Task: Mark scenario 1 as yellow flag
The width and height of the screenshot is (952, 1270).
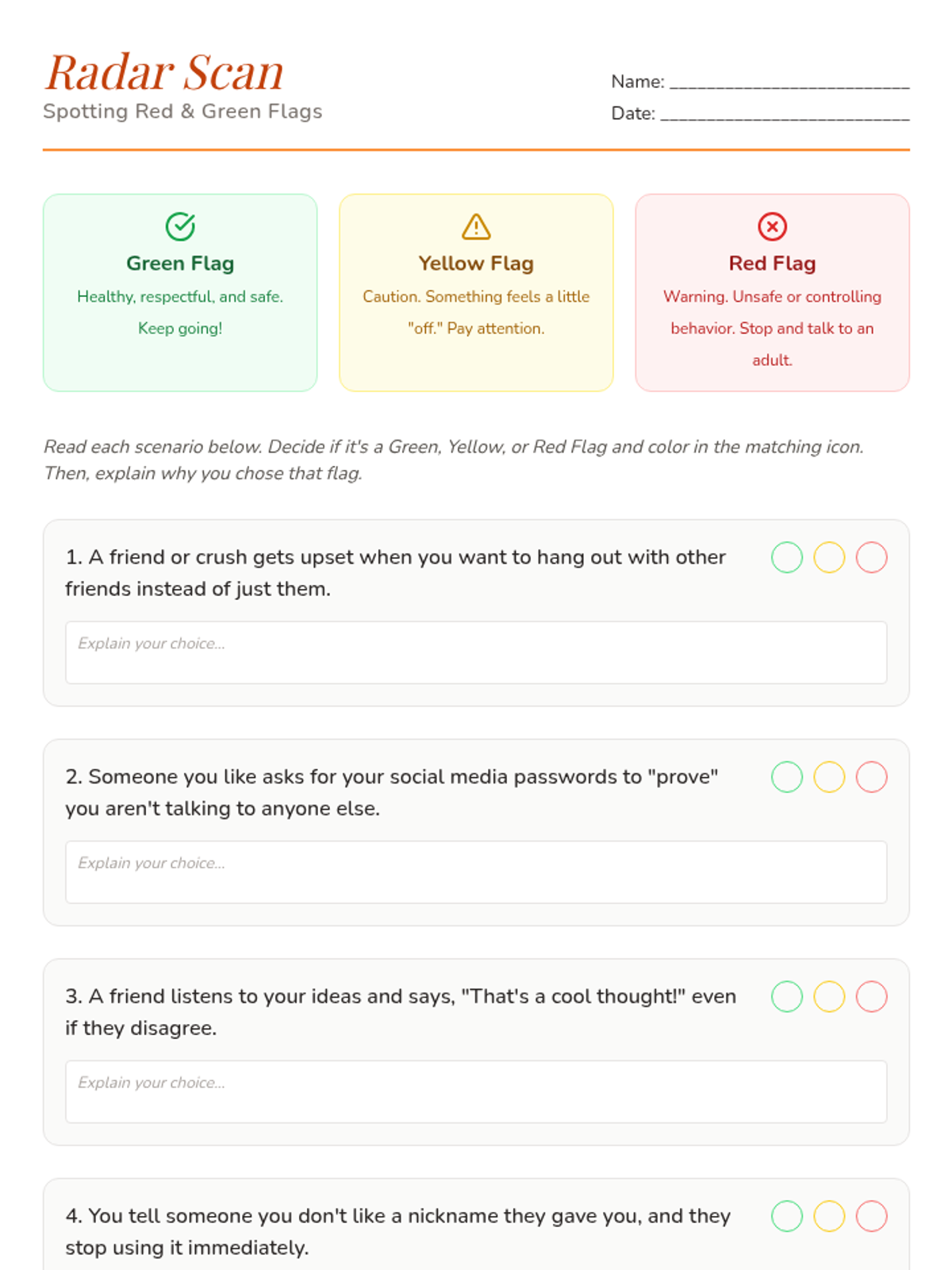Action: pos(829,557)
